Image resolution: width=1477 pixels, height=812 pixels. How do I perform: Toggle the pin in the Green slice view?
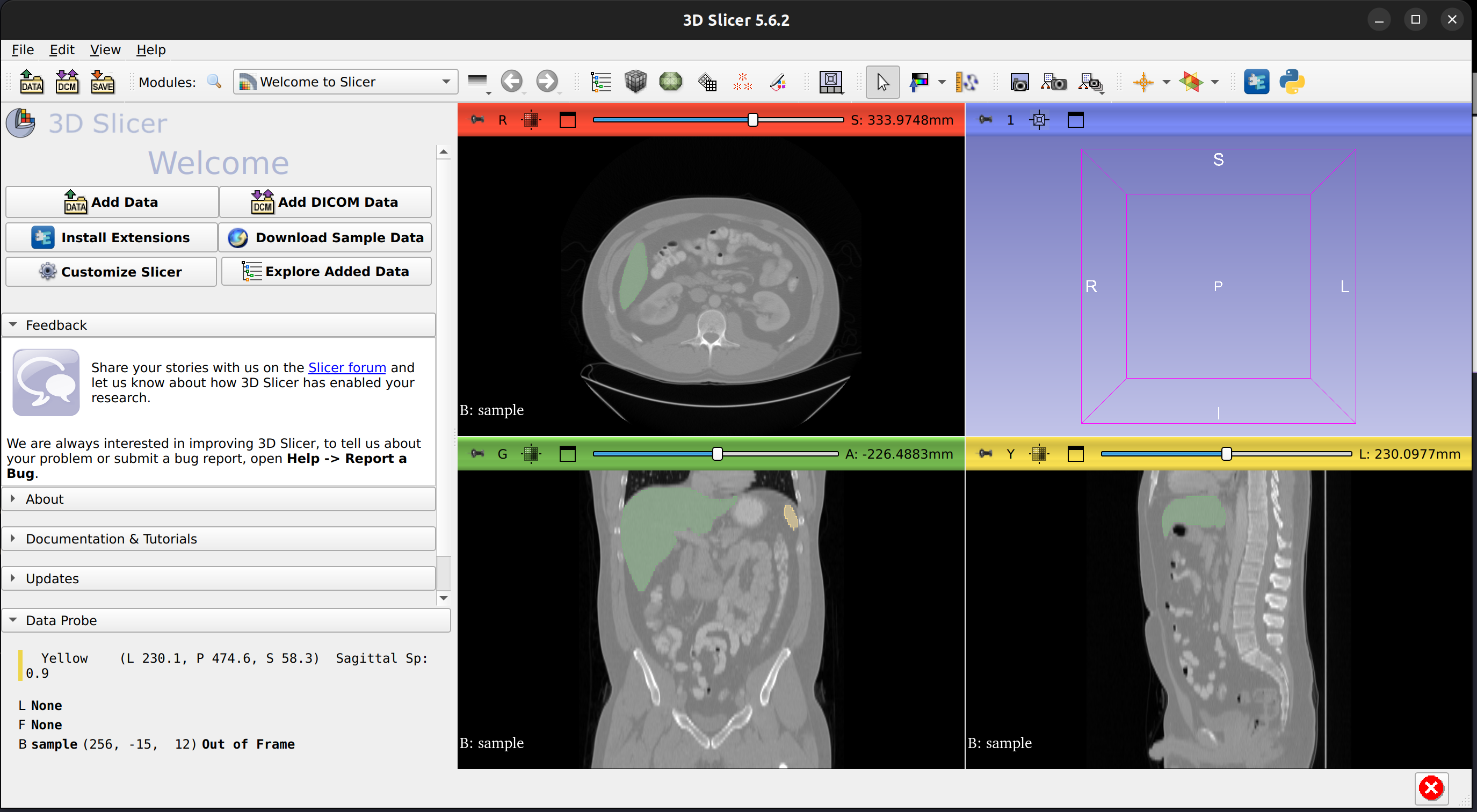477,454
